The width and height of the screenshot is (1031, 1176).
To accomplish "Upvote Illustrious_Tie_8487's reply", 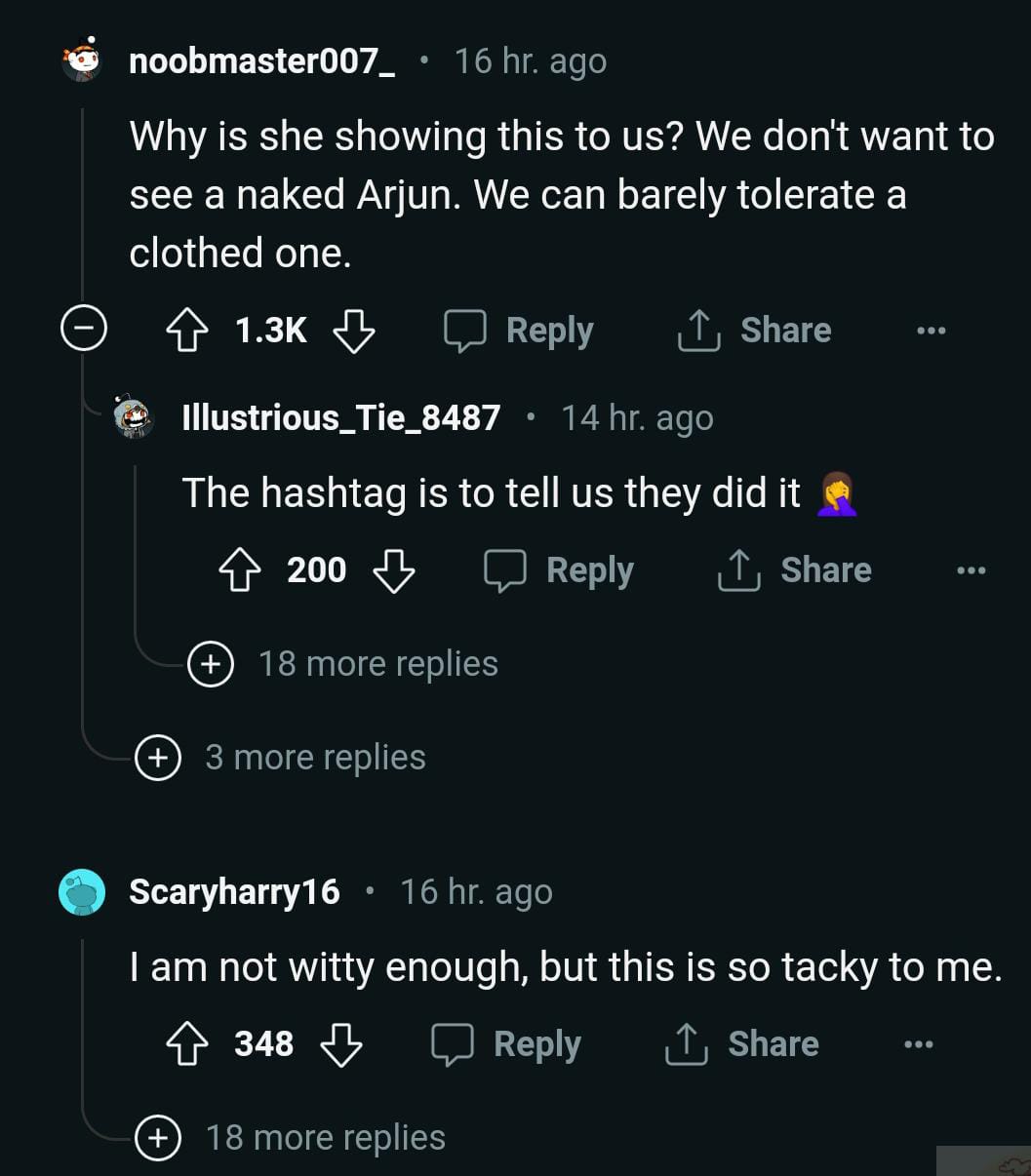I will (239, 570).
